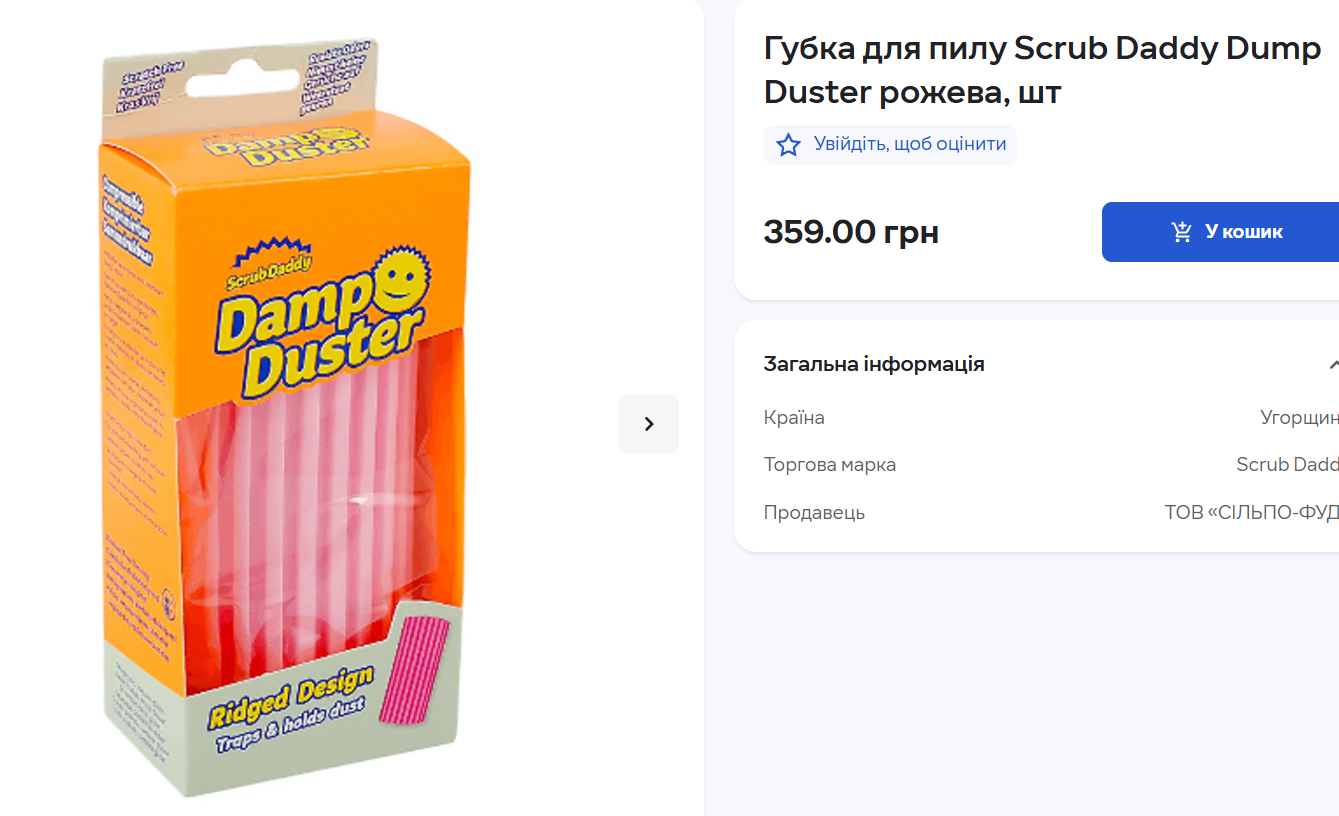Open the Damp Duster product photo

(290, 420)
